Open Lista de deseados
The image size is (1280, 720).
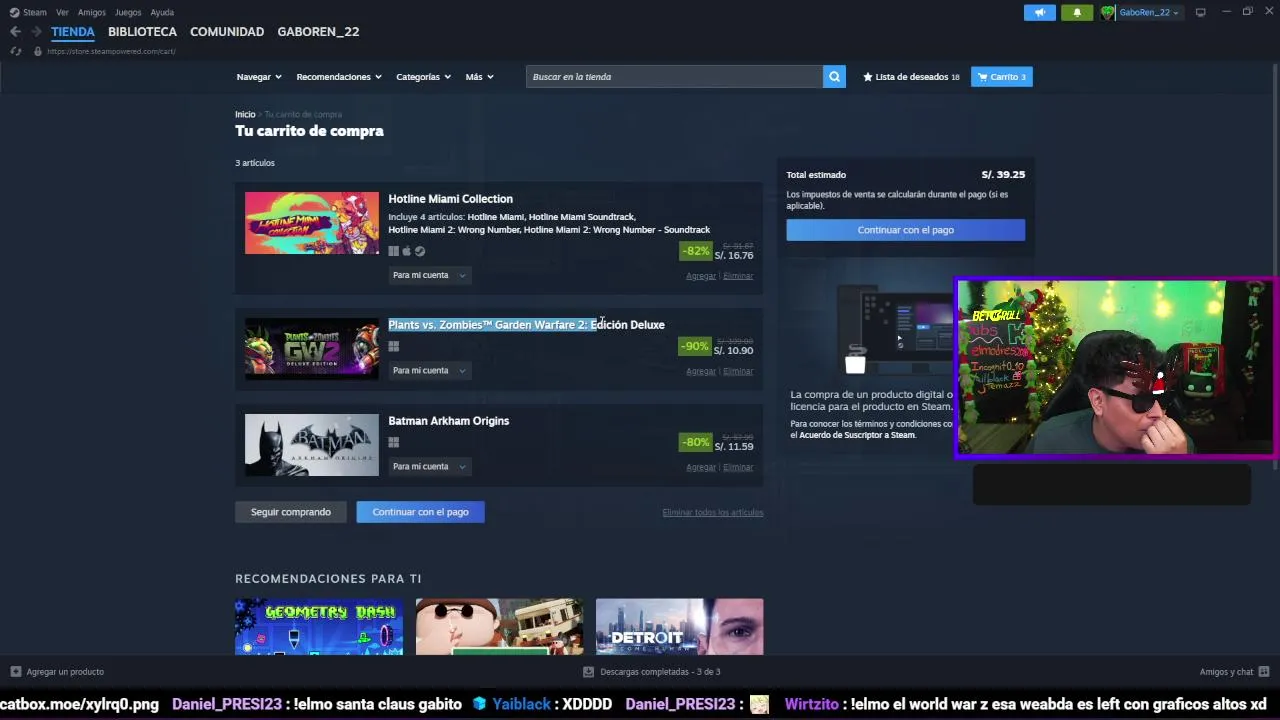coord(911,77)
